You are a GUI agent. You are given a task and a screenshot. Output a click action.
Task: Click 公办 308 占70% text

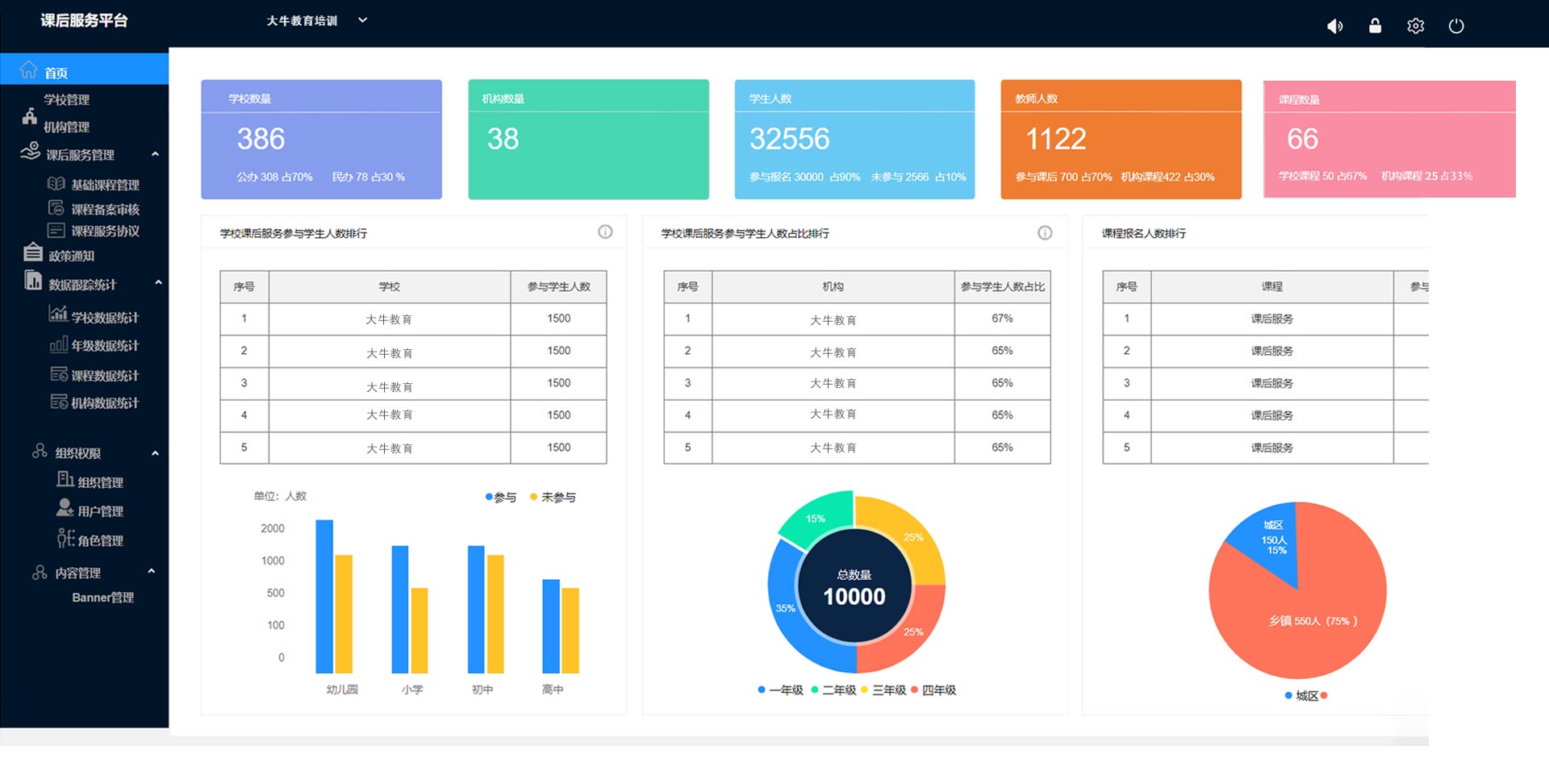tap(274, 177)
